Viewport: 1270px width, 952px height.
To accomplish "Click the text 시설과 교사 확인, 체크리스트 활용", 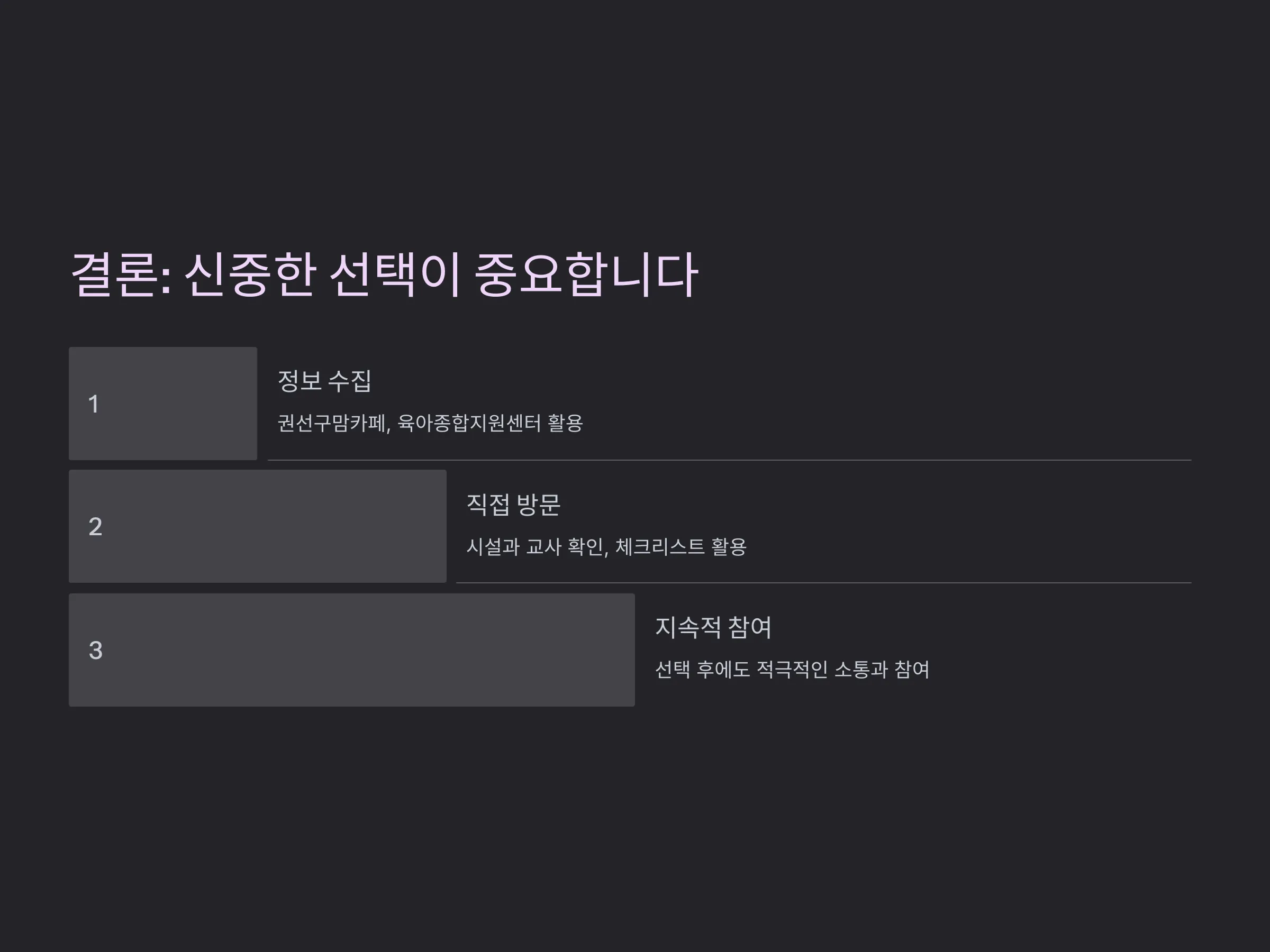I will tap(606, 547).
